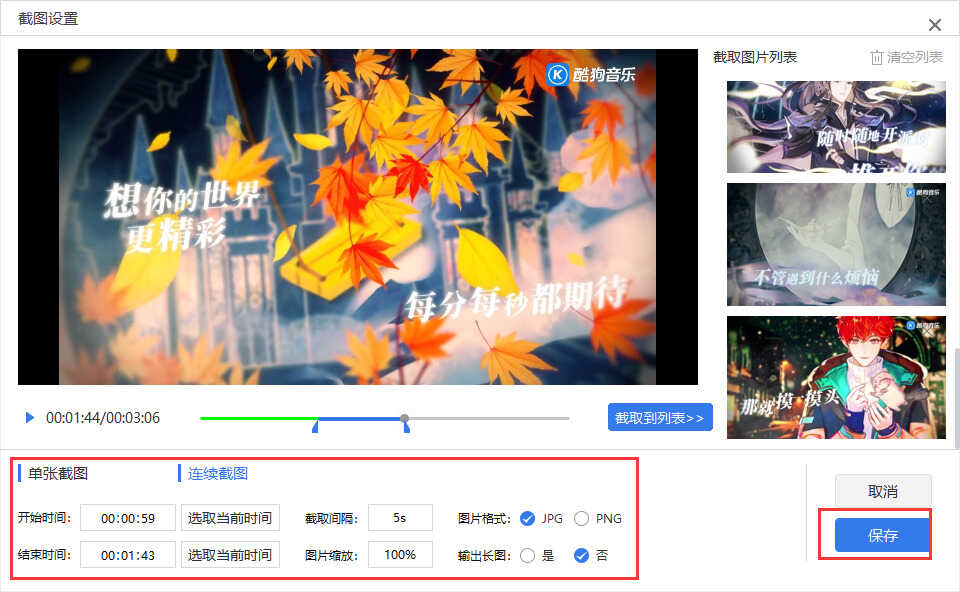Open thumbnail with 那就摸摸头 caption
Screen dimensions: 960x592
point(836,377)
